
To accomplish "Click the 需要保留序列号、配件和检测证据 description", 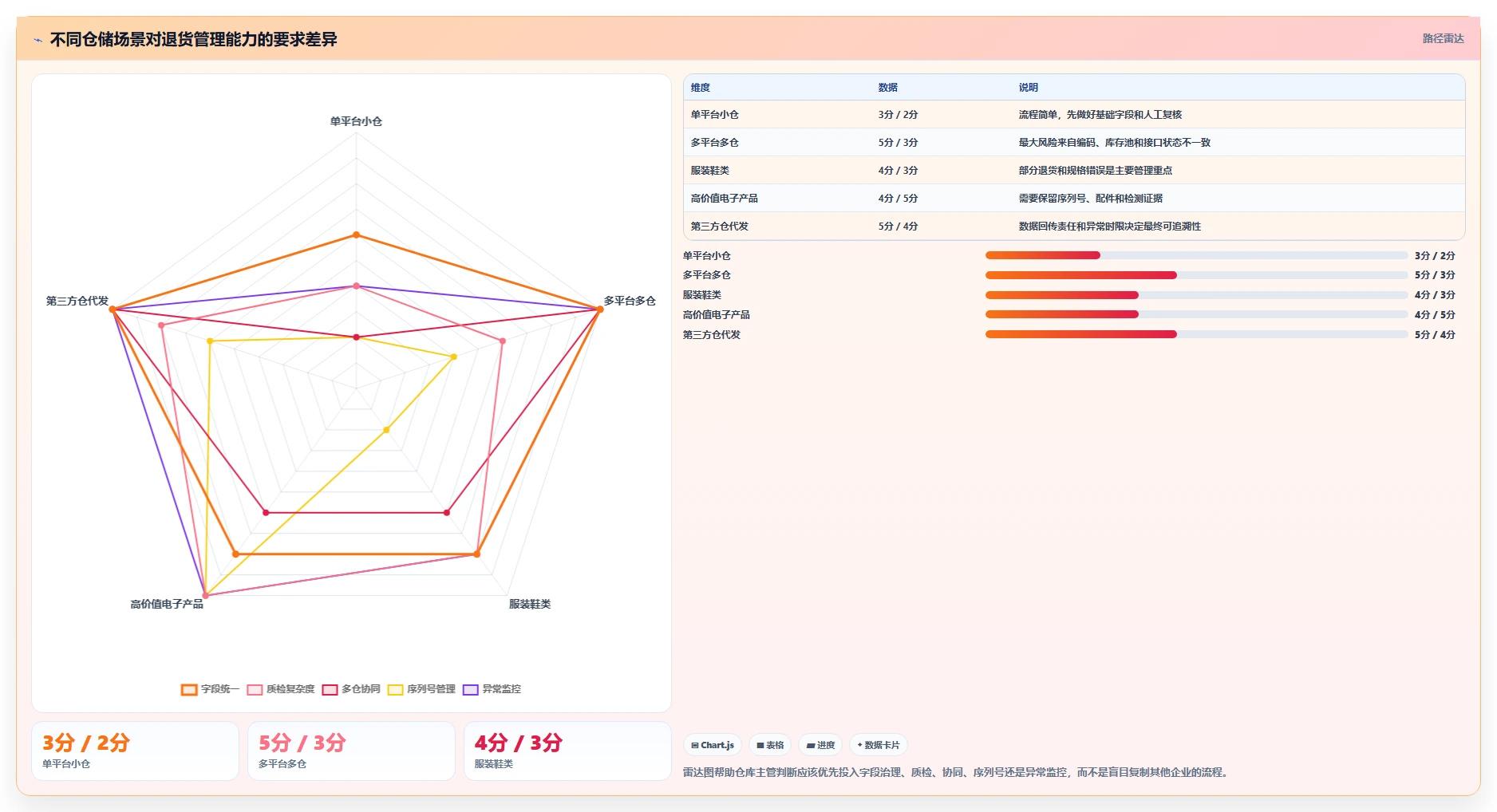I will [1091, 199].
